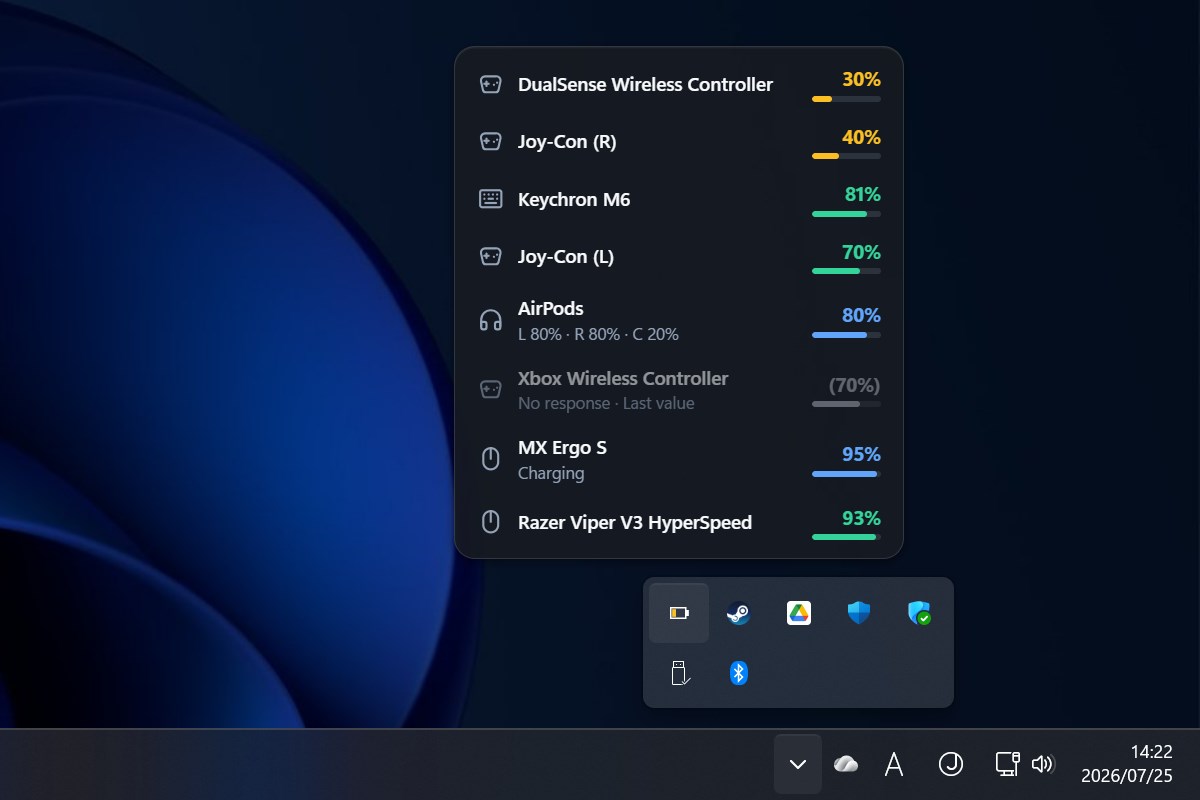
Task: Click the (70%) value for Xbox controller
Action: click(855, 385)
